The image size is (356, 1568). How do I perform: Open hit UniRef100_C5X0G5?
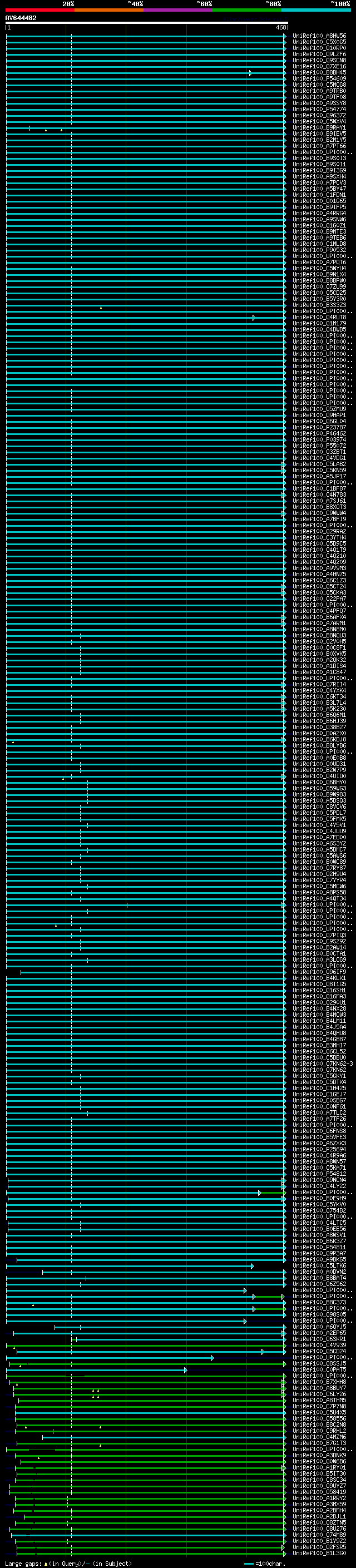point(319,42)
